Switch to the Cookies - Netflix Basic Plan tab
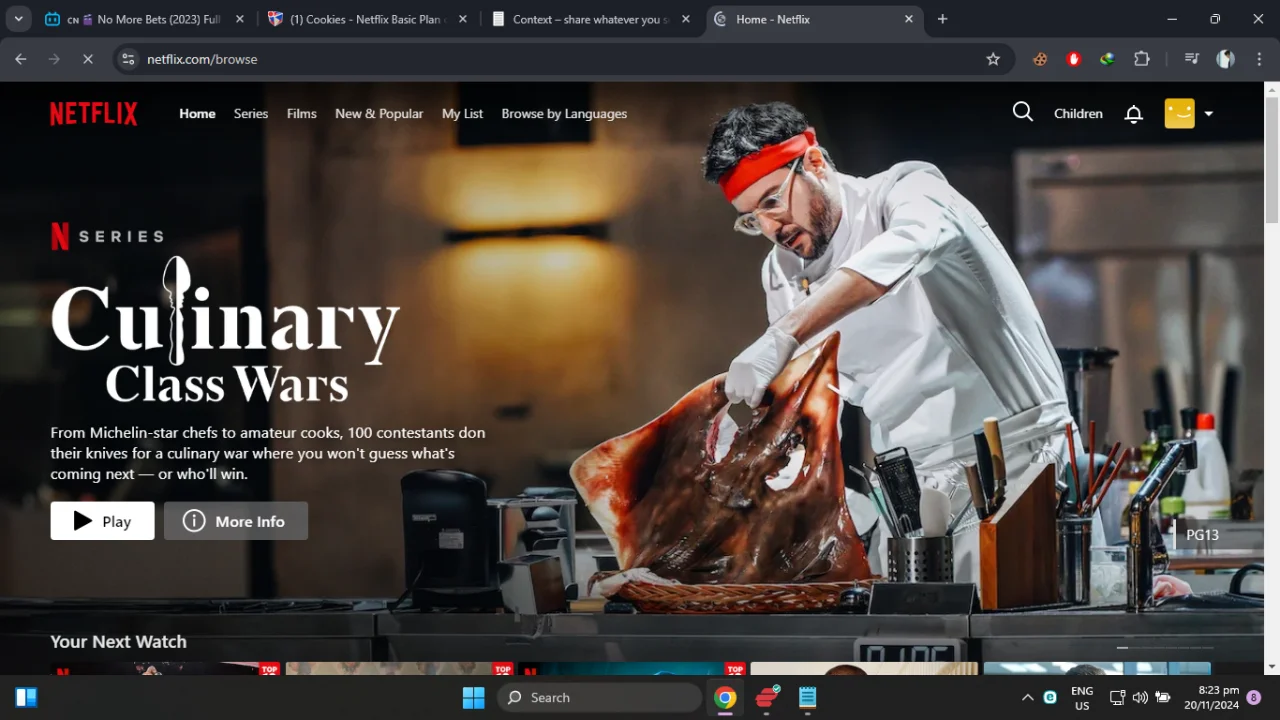This screenshot has height=720, width=1280. tap(367, 19)
